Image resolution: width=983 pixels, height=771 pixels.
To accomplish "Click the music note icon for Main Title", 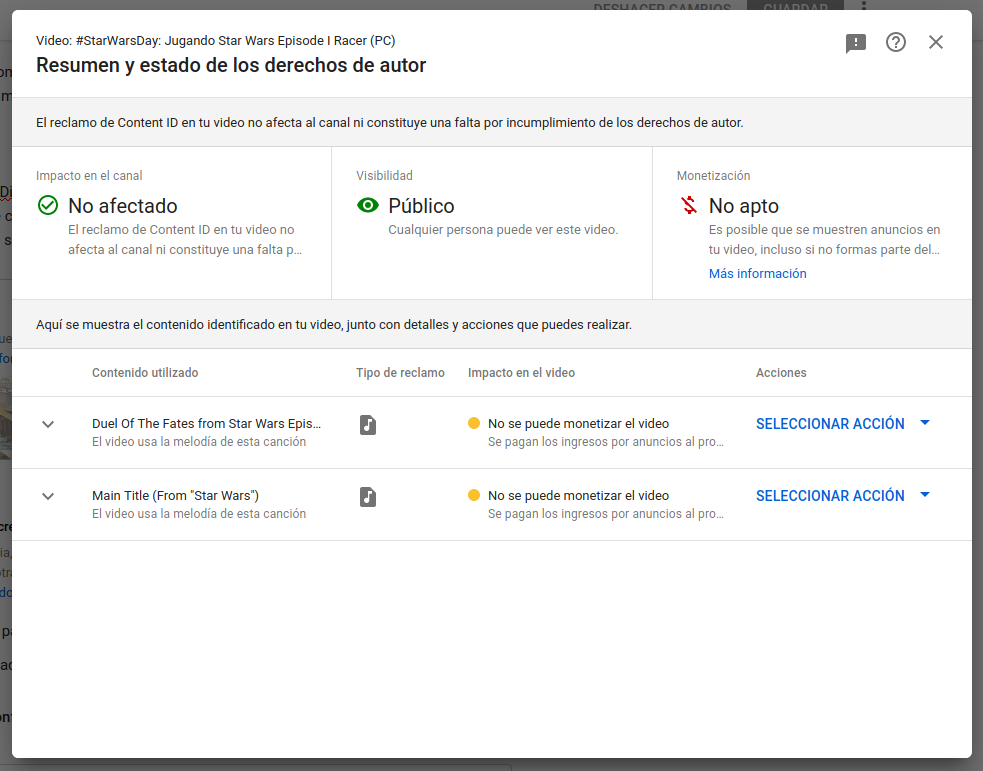I will pyautogui.click(x=368, y=496).
